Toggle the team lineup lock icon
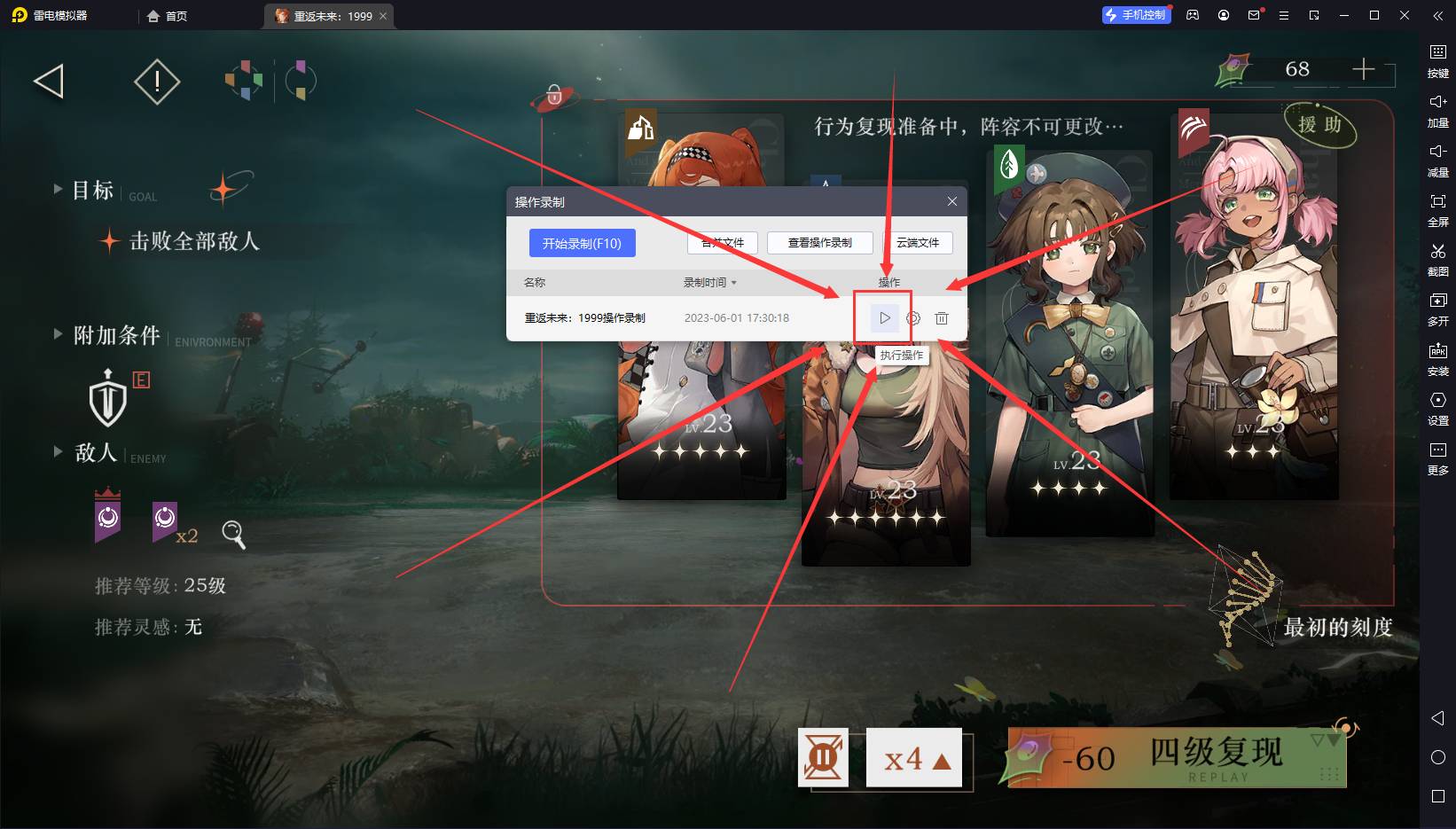Viewport: 1456px width, 829px height. tap(554, 96)
